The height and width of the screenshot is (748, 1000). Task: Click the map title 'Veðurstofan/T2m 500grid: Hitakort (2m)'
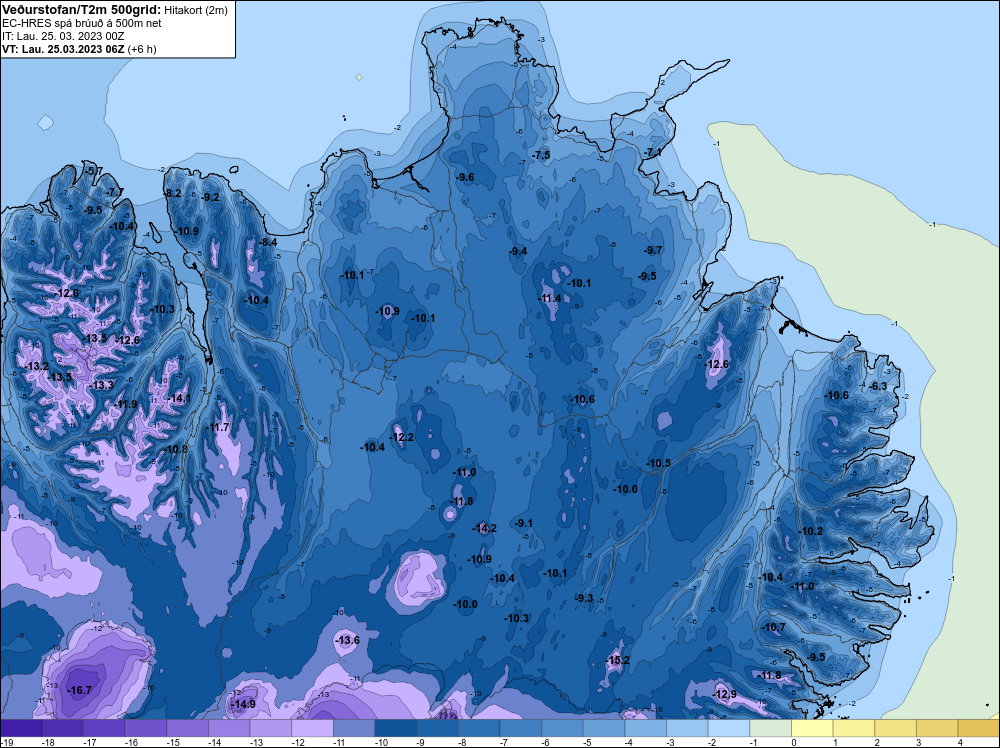coord(115,9)
